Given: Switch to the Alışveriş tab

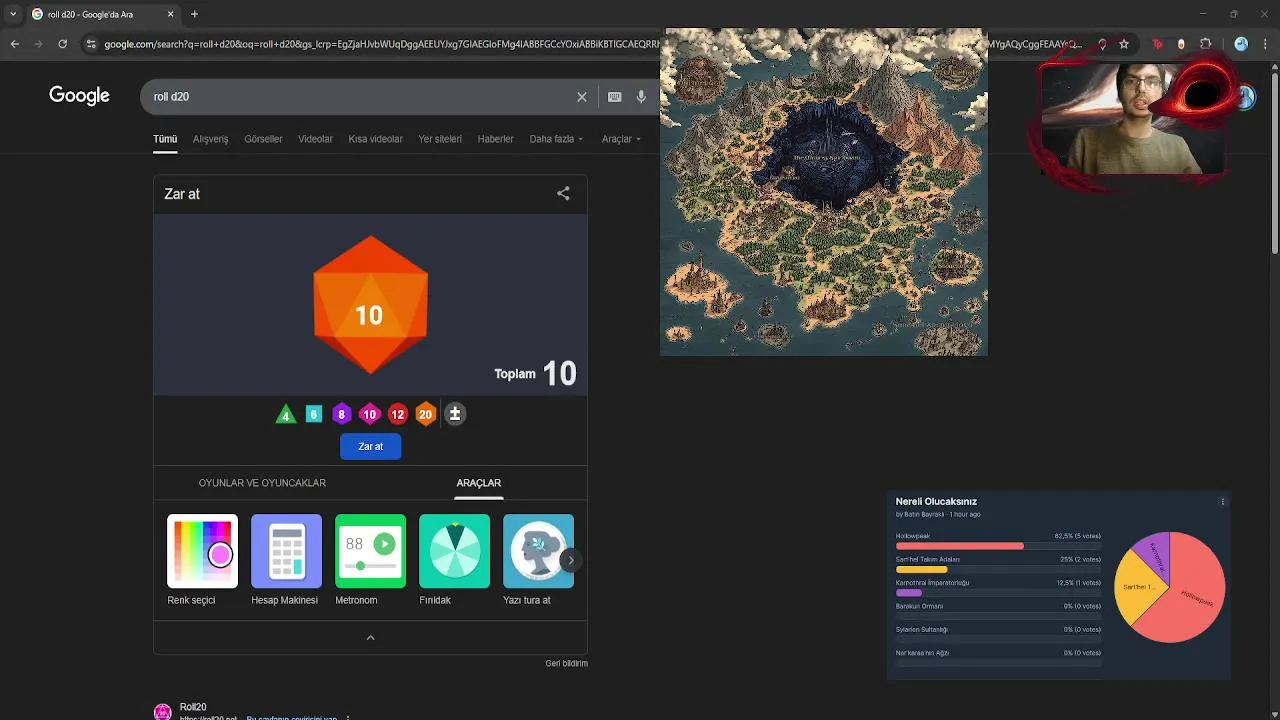Looking at the screenshot, I should click(210, 139).
